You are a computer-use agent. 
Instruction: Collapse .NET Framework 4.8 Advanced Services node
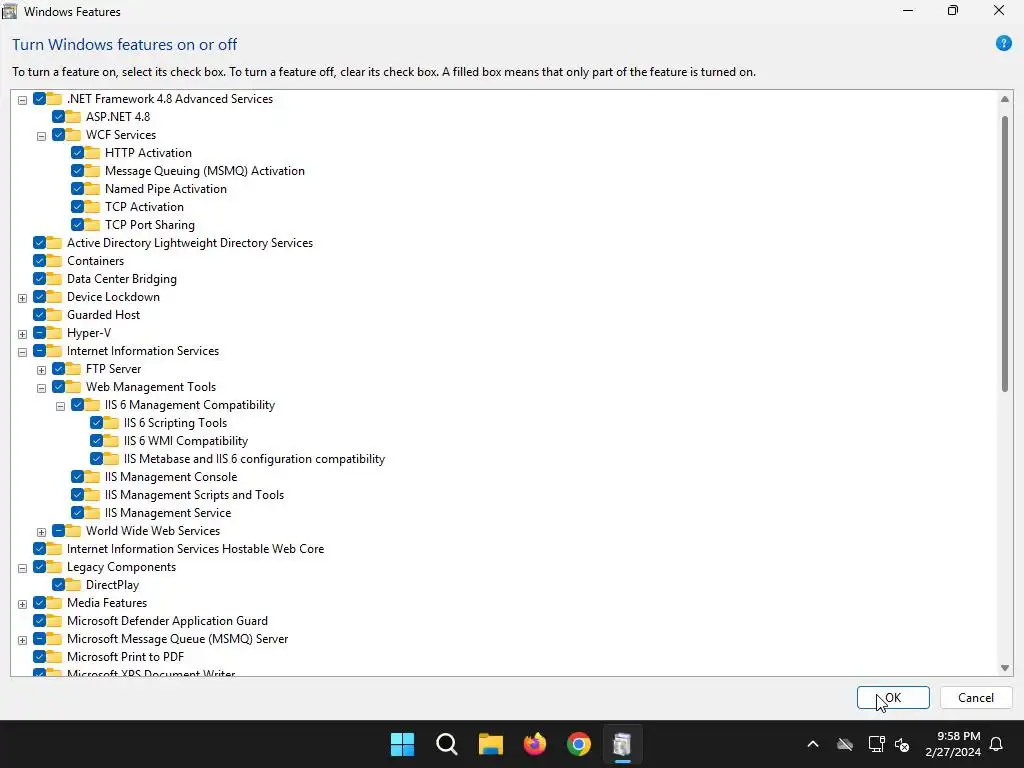(22, 100)
